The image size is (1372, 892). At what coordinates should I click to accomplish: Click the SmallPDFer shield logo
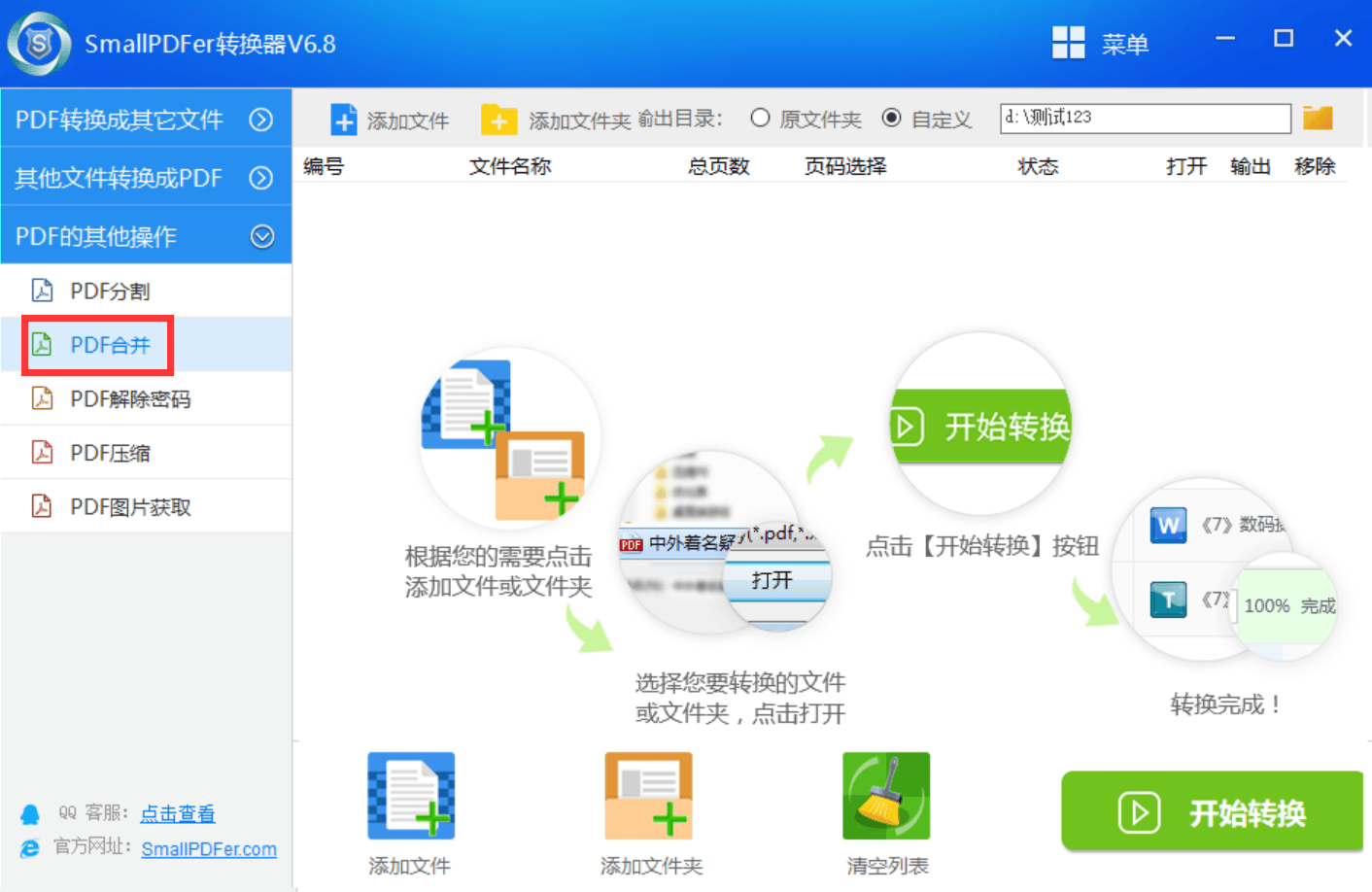[x=38, y=42]
